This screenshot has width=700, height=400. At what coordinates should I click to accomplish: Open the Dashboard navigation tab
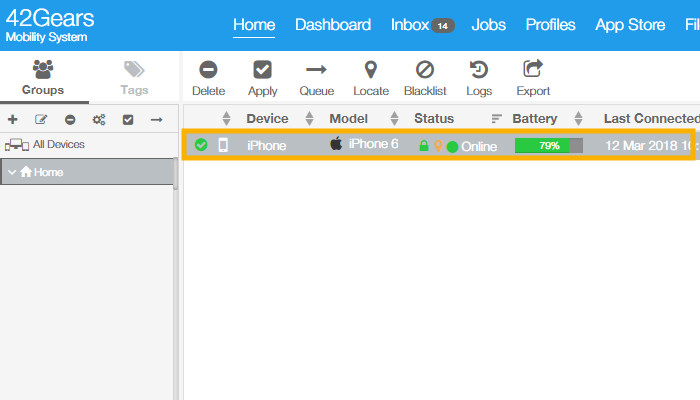[333, 25]
